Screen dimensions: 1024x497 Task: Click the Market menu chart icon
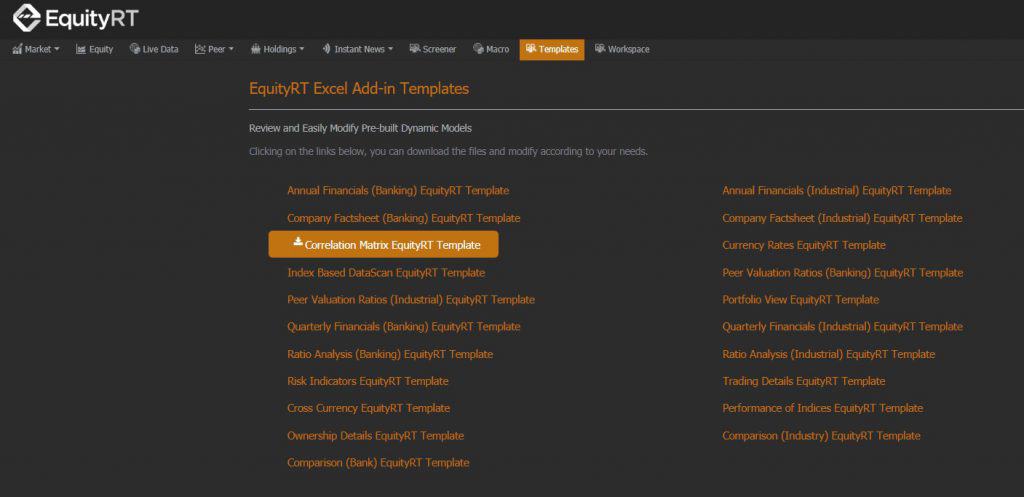click(17, 49)
